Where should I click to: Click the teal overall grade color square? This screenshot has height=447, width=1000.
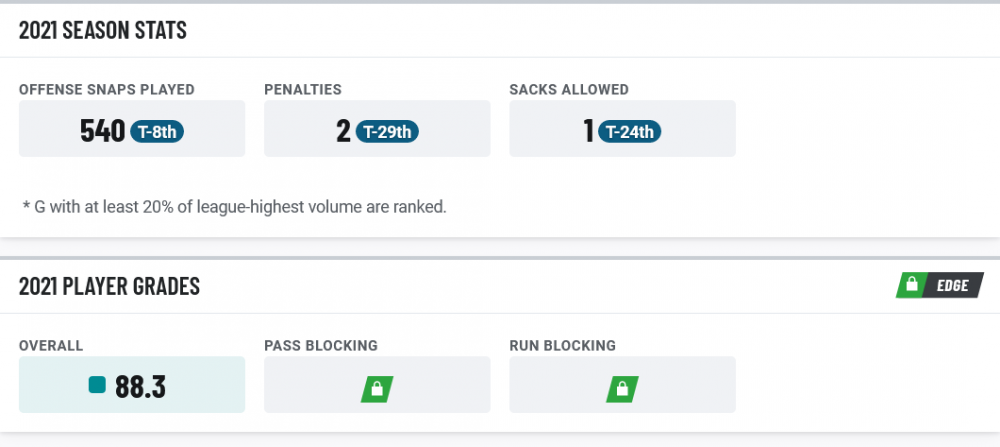click(97, 385)
